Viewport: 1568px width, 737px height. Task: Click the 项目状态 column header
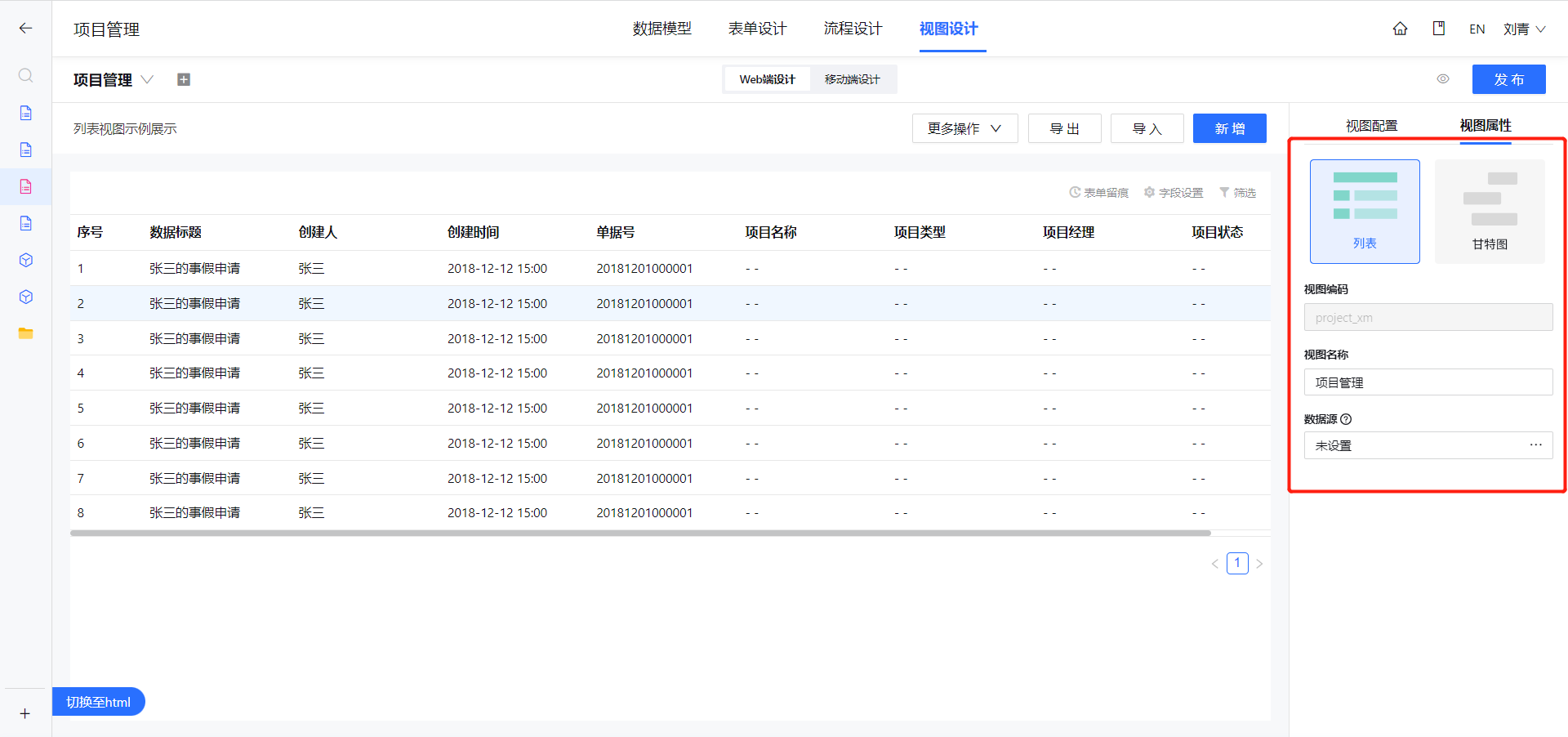point(1217,232)
